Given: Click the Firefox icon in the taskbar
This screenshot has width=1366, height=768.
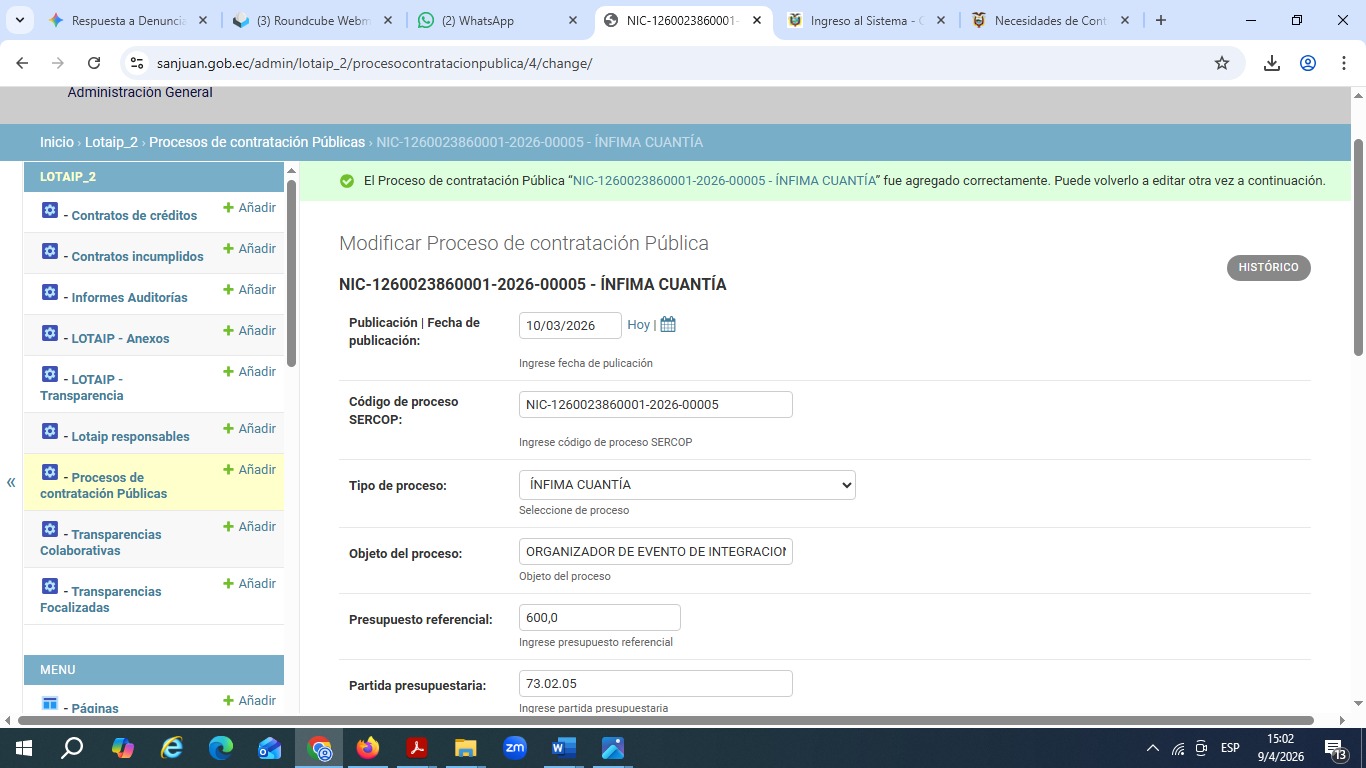Looking at the screenshot, I should [x=368, y=748].
